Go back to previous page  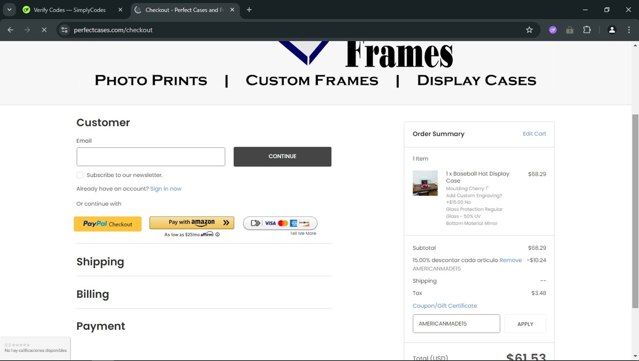coord(11,30)
